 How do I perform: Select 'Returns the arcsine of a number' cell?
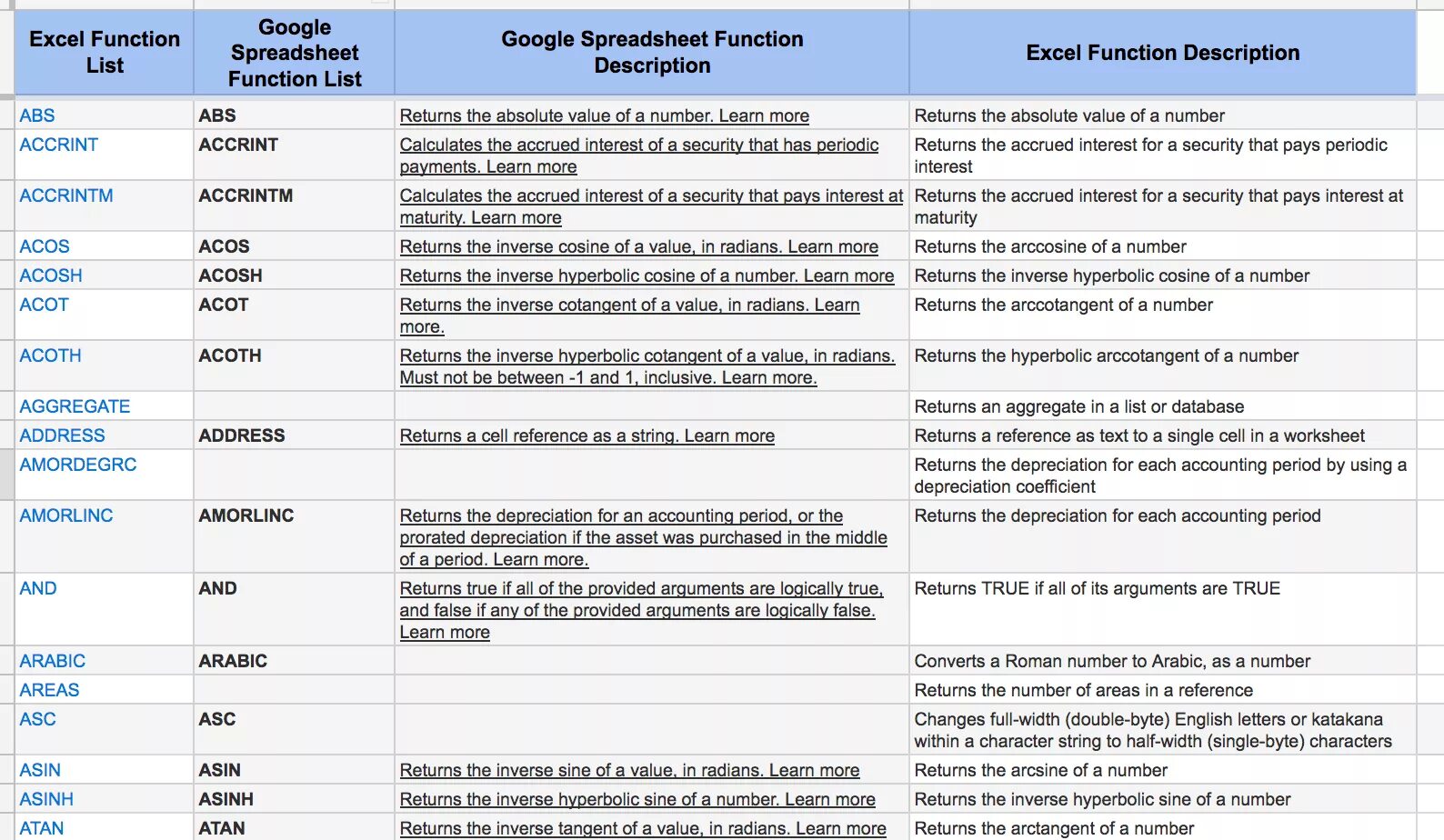coord(1163,770)
